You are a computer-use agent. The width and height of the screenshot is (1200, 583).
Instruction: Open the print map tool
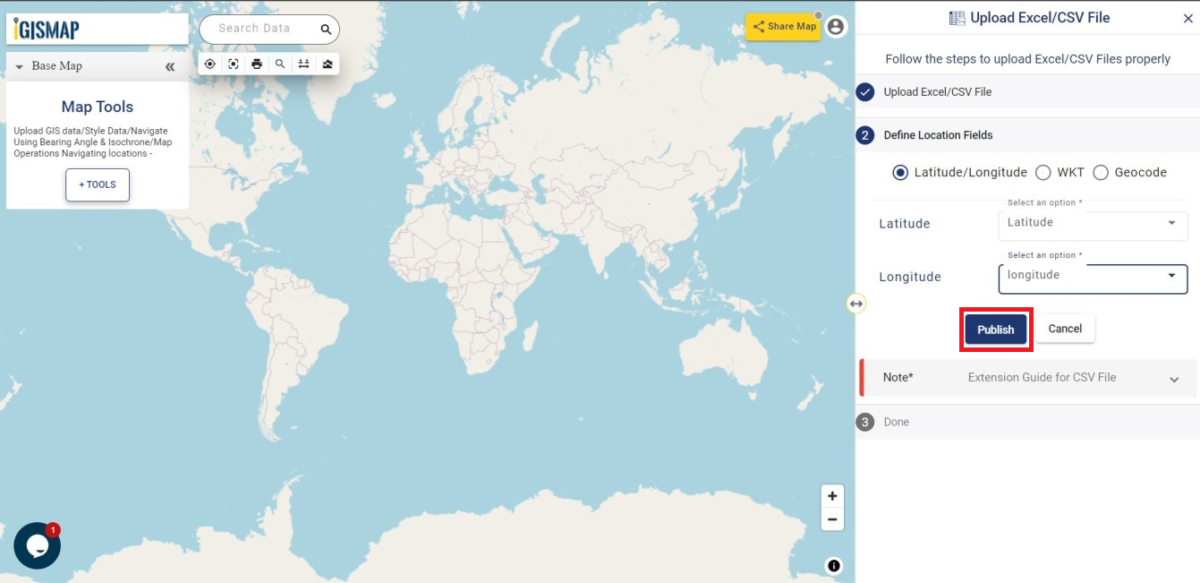click(257, 63)
